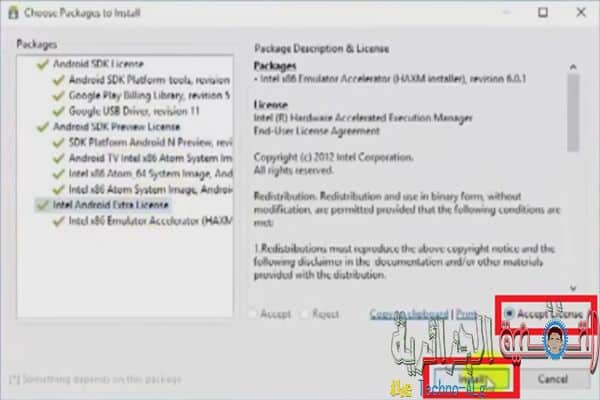Image resolution: width=600 pixels, height=400 pixels.
Task: Select the Reject radio button
Action: (305, 314)
